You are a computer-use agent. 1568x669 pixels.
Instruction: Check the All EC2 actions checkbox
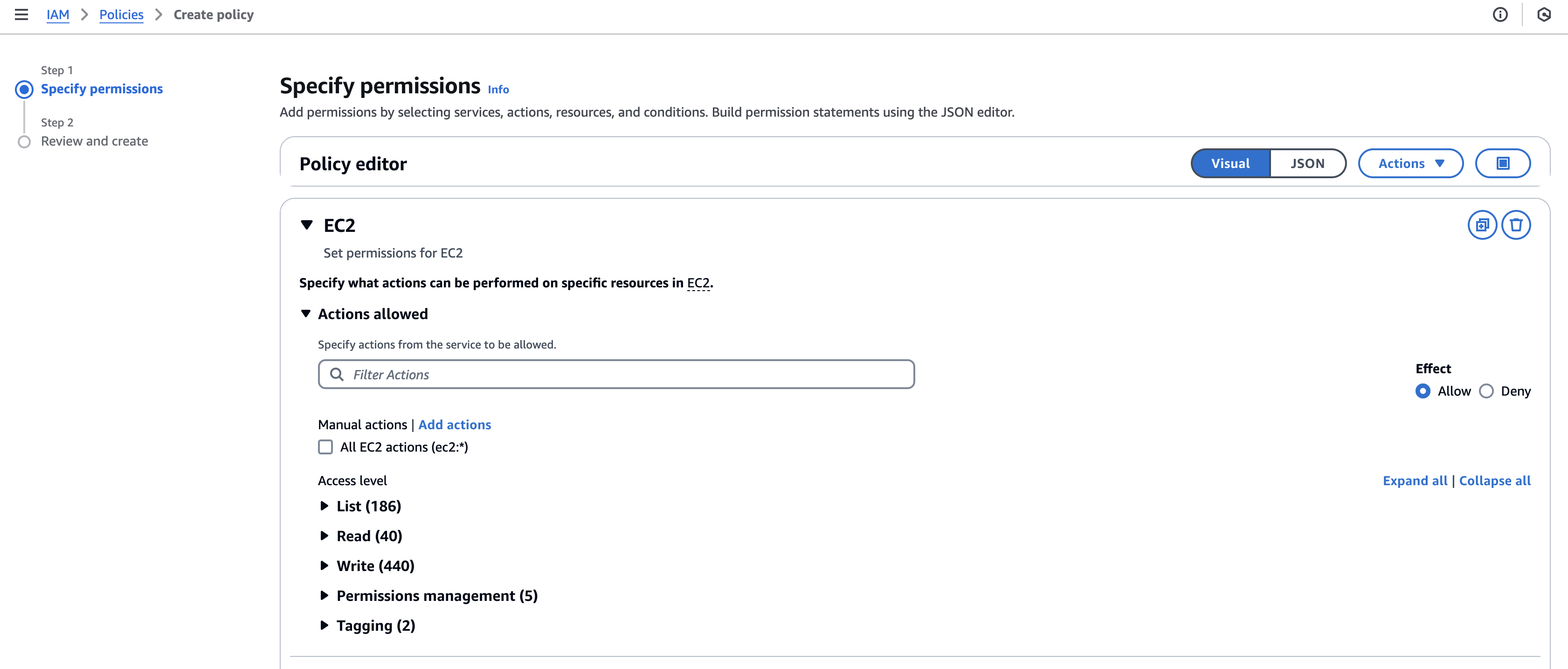click(x=325, y=447)
